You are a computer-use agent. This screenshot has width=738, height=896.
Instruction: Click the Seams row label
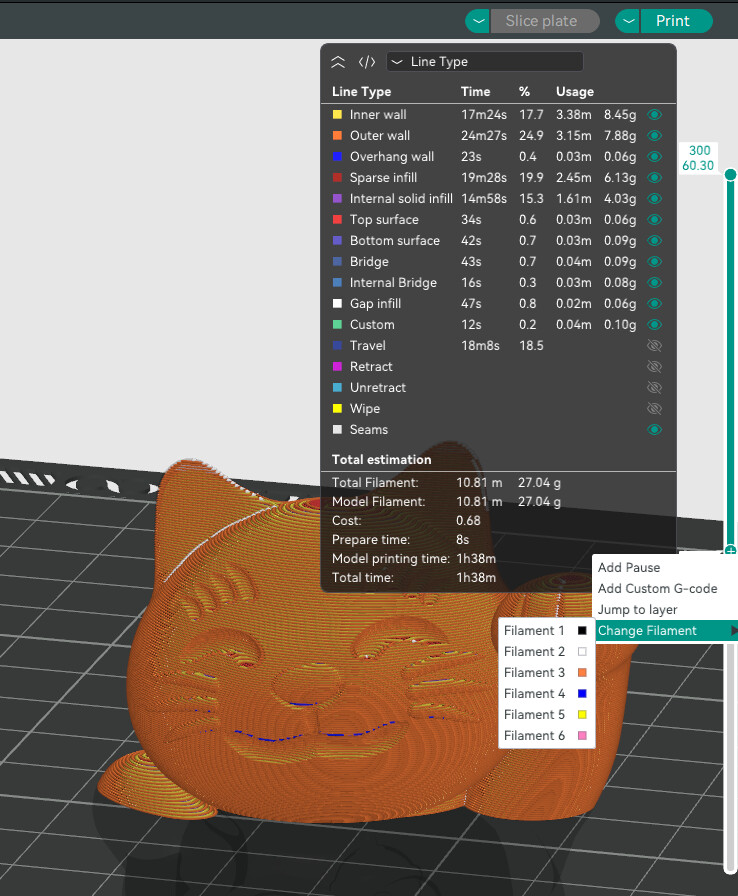[369, 430]
